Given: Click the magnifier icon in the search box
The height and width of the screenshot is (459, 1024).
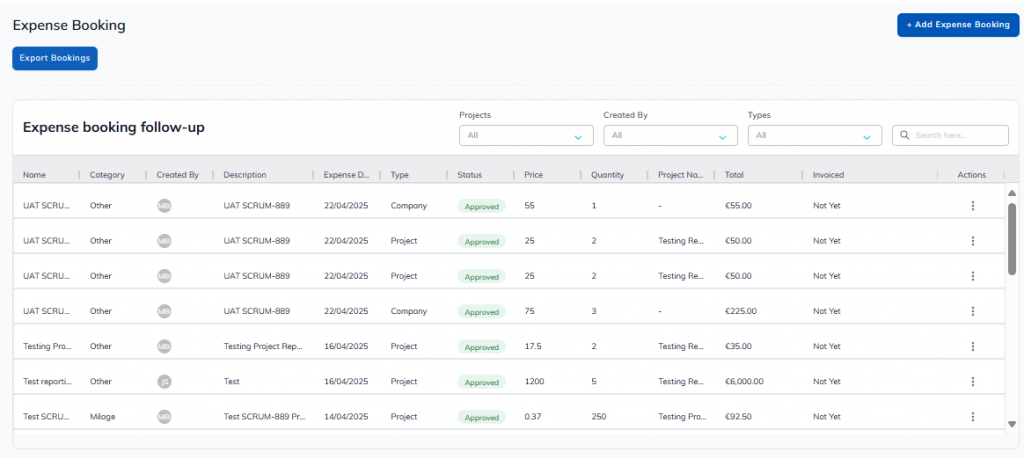Looking at the screenshot, I should click(903, 135).
